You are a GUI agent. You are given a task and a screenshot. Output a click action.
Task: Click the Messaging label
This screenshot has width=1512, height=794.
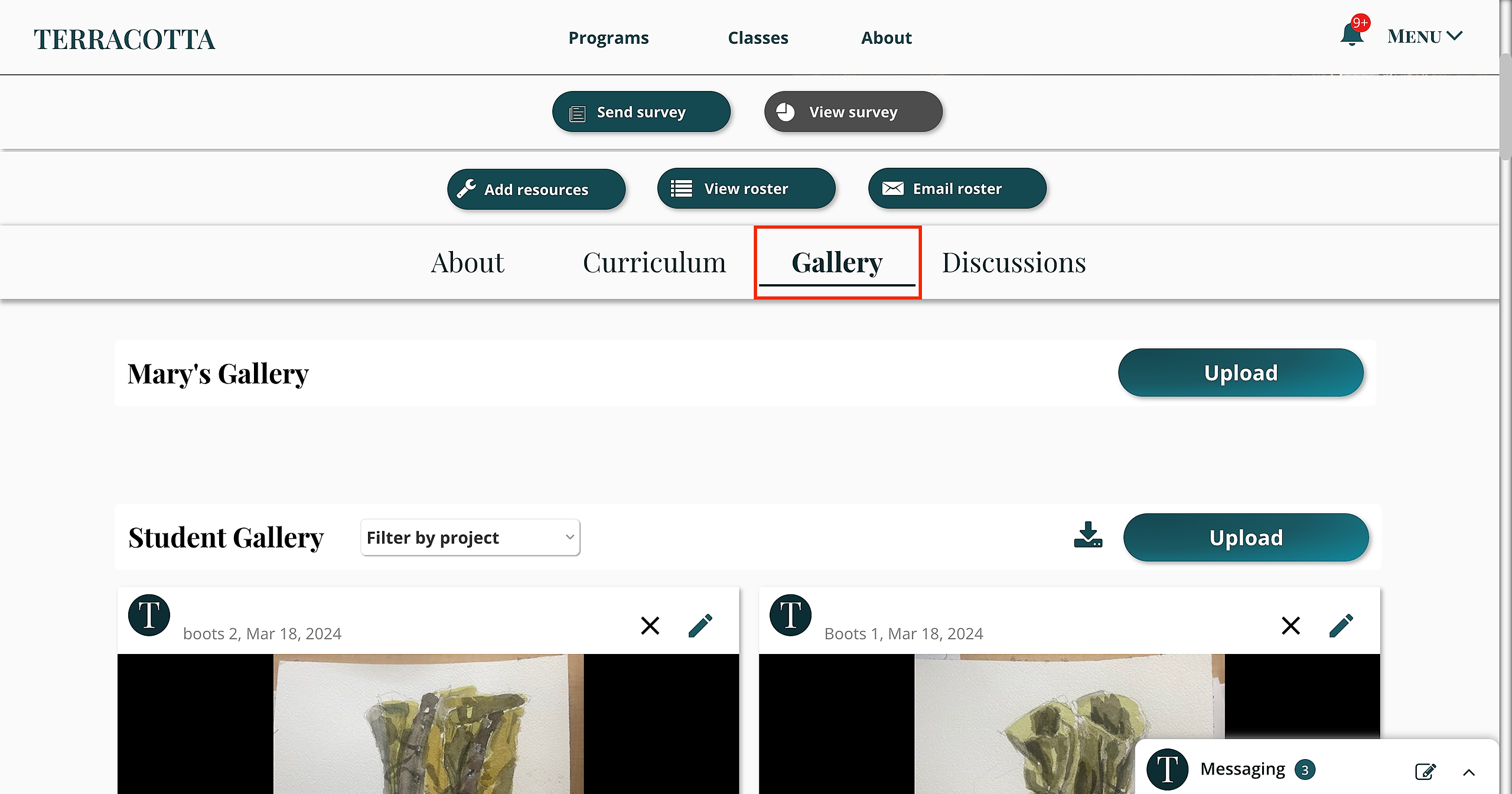[x=1243, y=769]
